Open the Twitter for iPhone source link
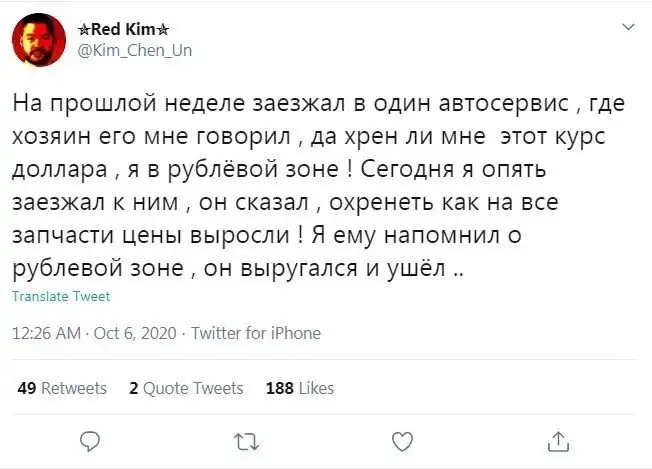Image resolution: width=652 pixels, height=469 pixels. (255, 333)
